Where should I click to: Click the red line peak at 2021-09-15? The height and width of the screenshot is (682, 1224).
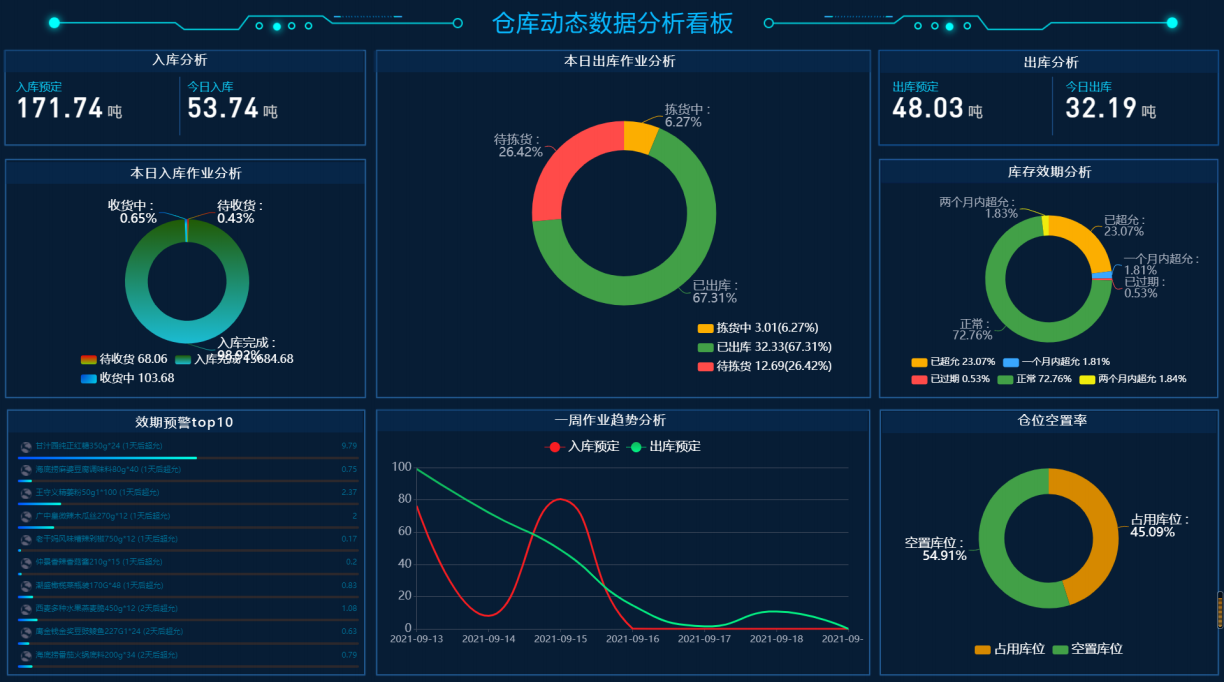[x=562, y=499]
